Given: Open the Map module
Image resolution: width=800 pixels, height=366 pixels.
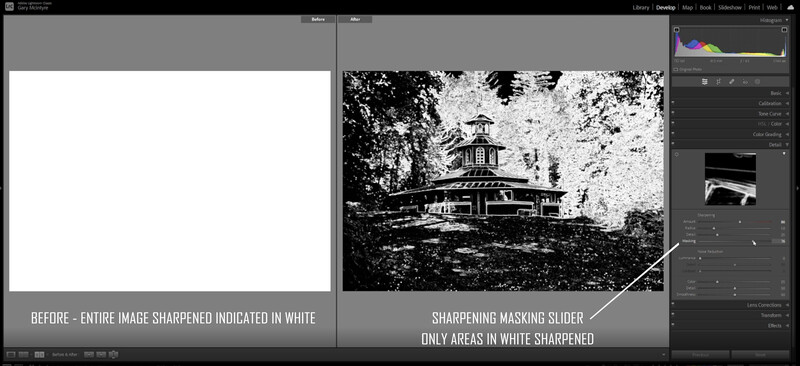Looking at the screenshot, I should point(688,8).
